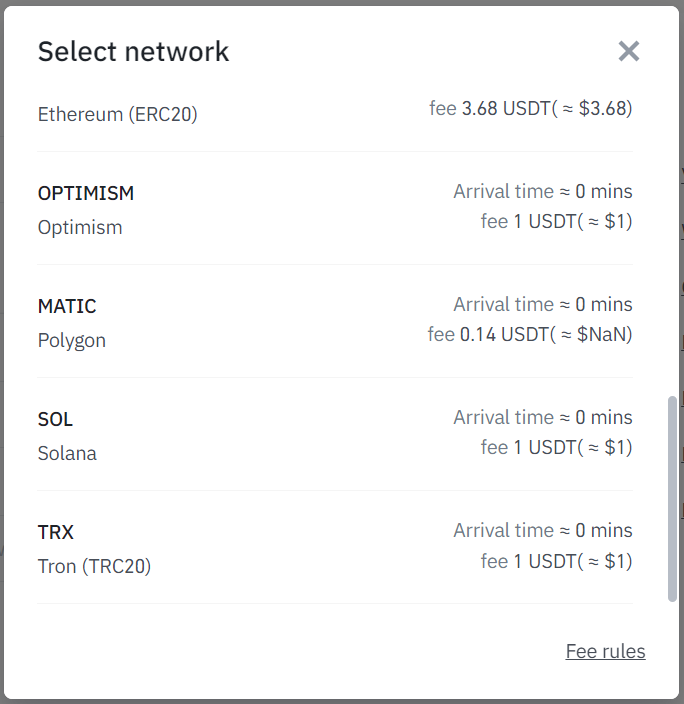Select the Ethereum (ERC20) network
684x704 pixels.
pyautogui.click(x=118, y=115)
